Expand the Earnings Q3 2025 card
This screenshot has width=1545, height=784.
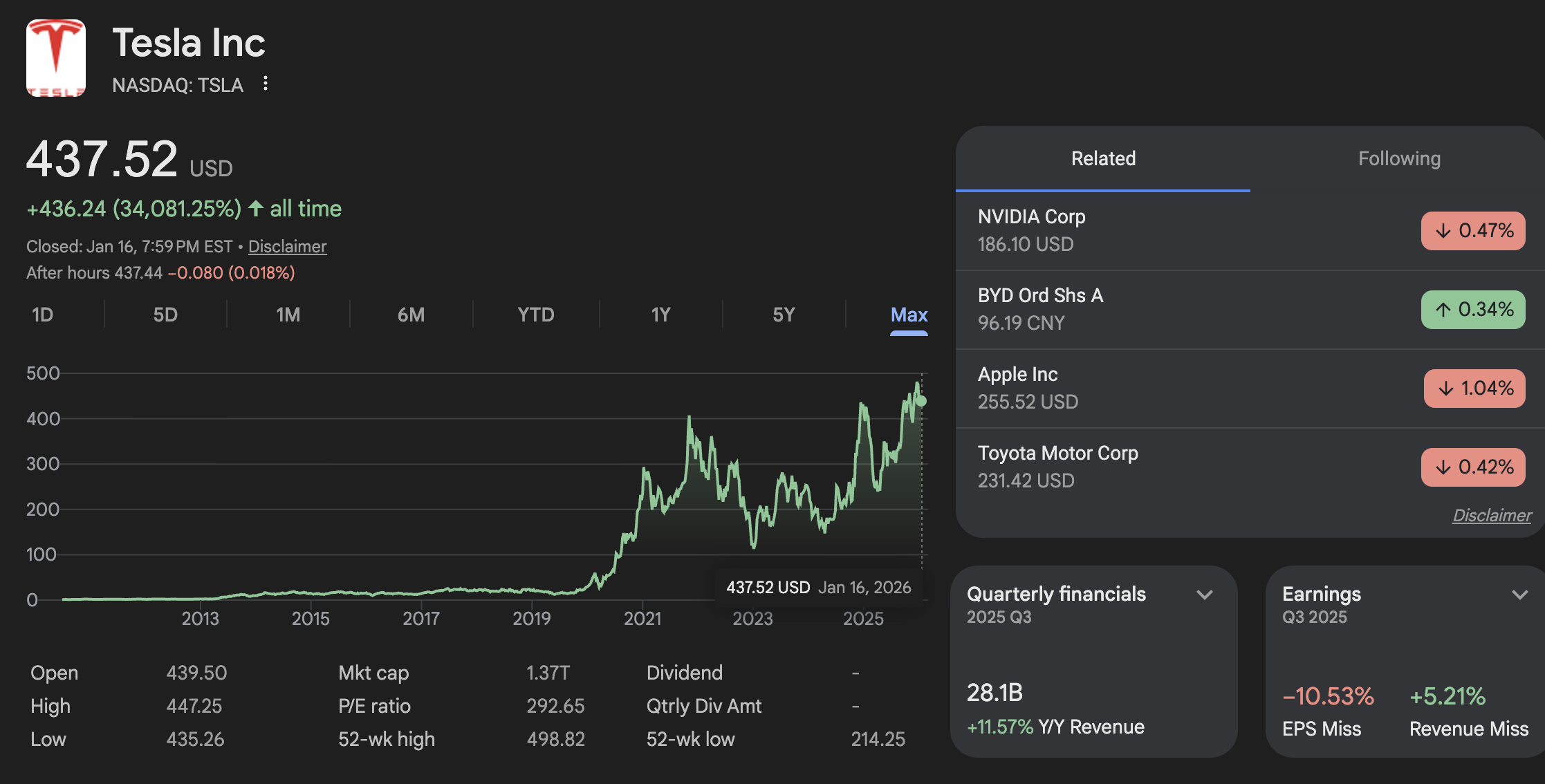pos(1519,595)
